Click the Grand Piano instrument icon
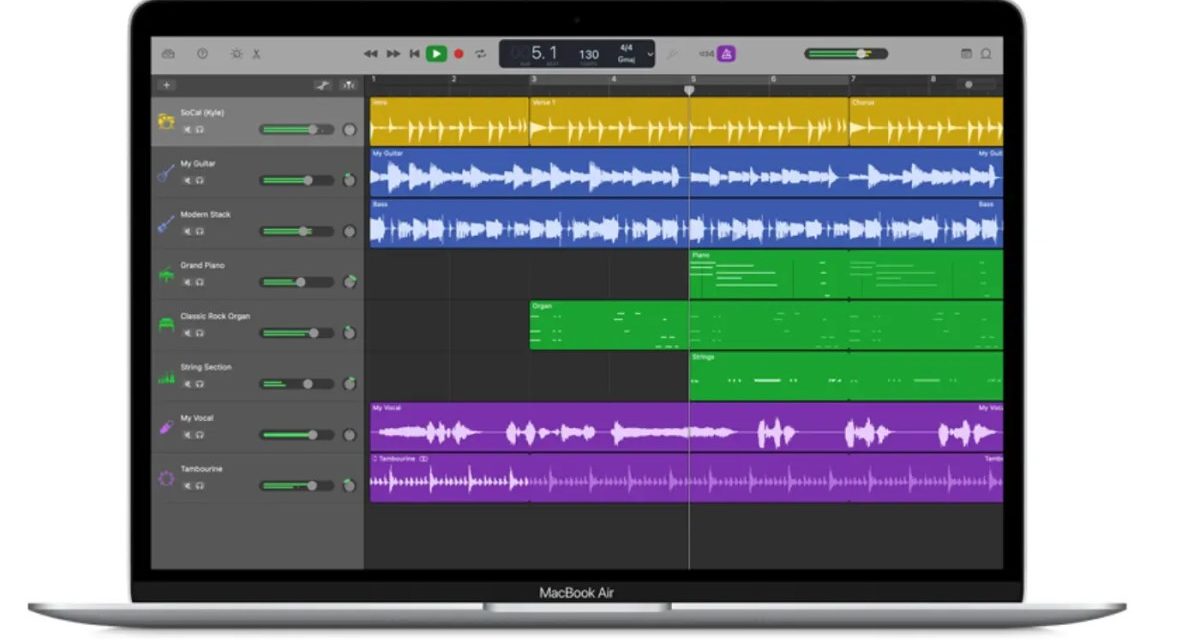Screen dimensions: 1200x640 point(166,274)
